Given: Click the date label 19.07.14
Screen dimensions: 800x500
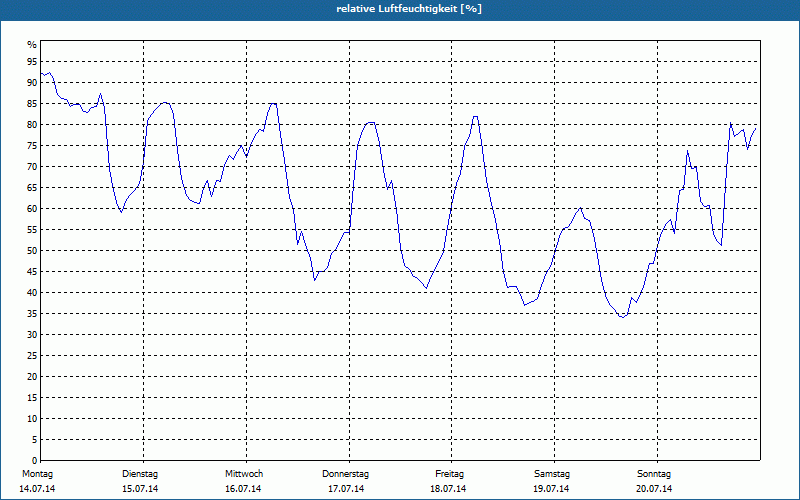Looking at the screenshot, I should pyautogui.click(x=551, y=489).
